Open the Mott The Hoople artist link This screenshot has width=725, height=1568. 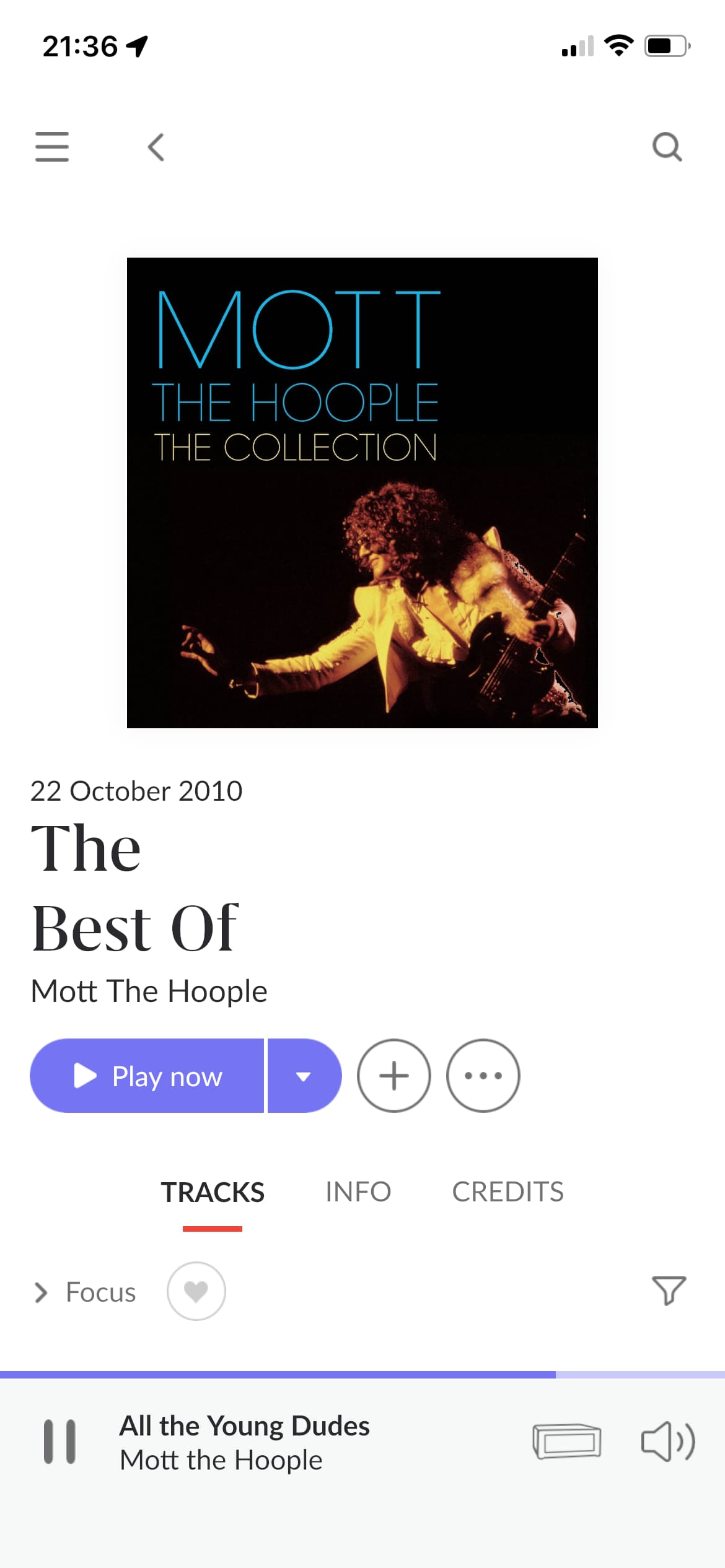[149, 991]
